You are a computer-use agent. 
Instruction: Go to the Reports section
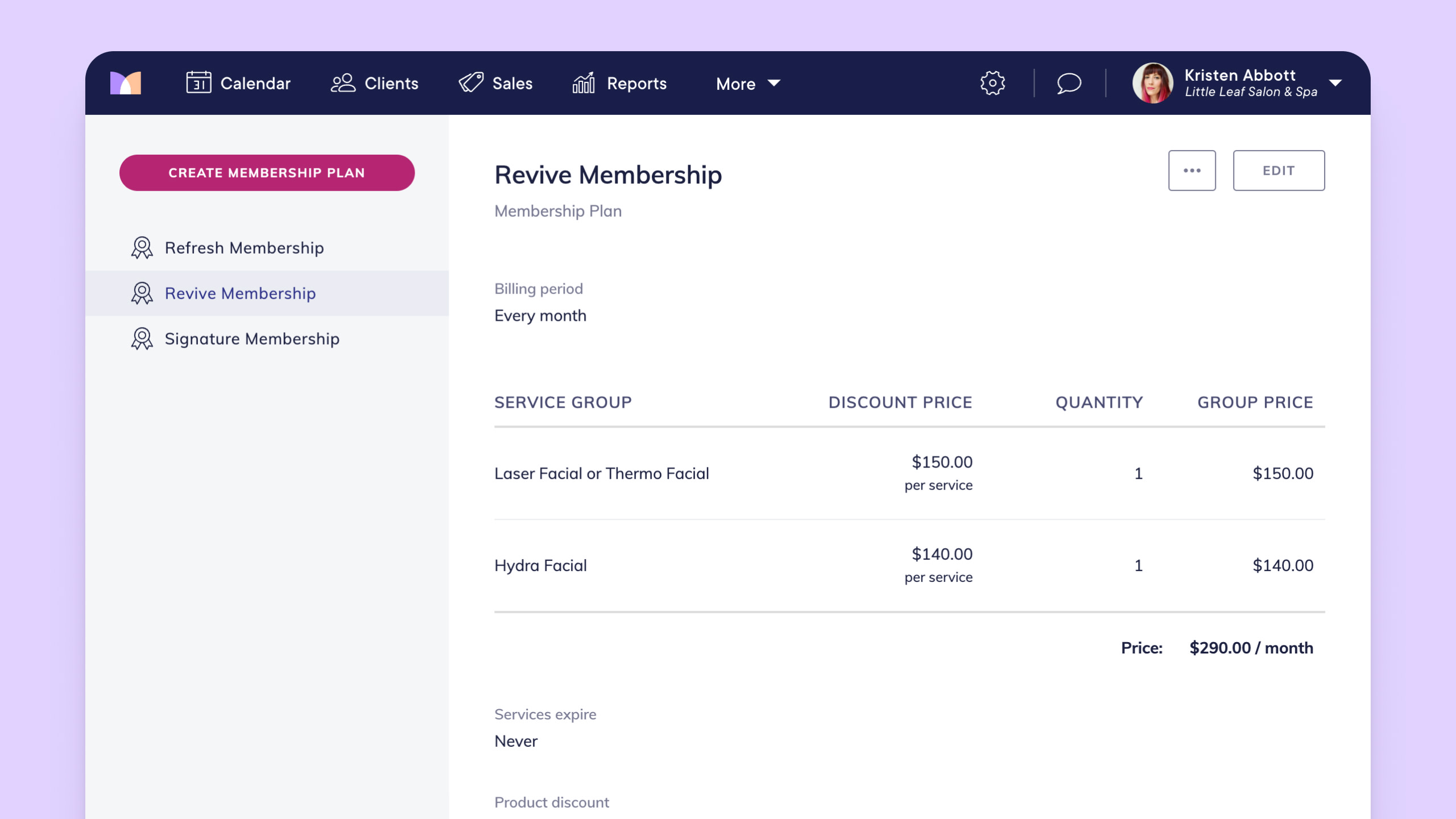637,83
